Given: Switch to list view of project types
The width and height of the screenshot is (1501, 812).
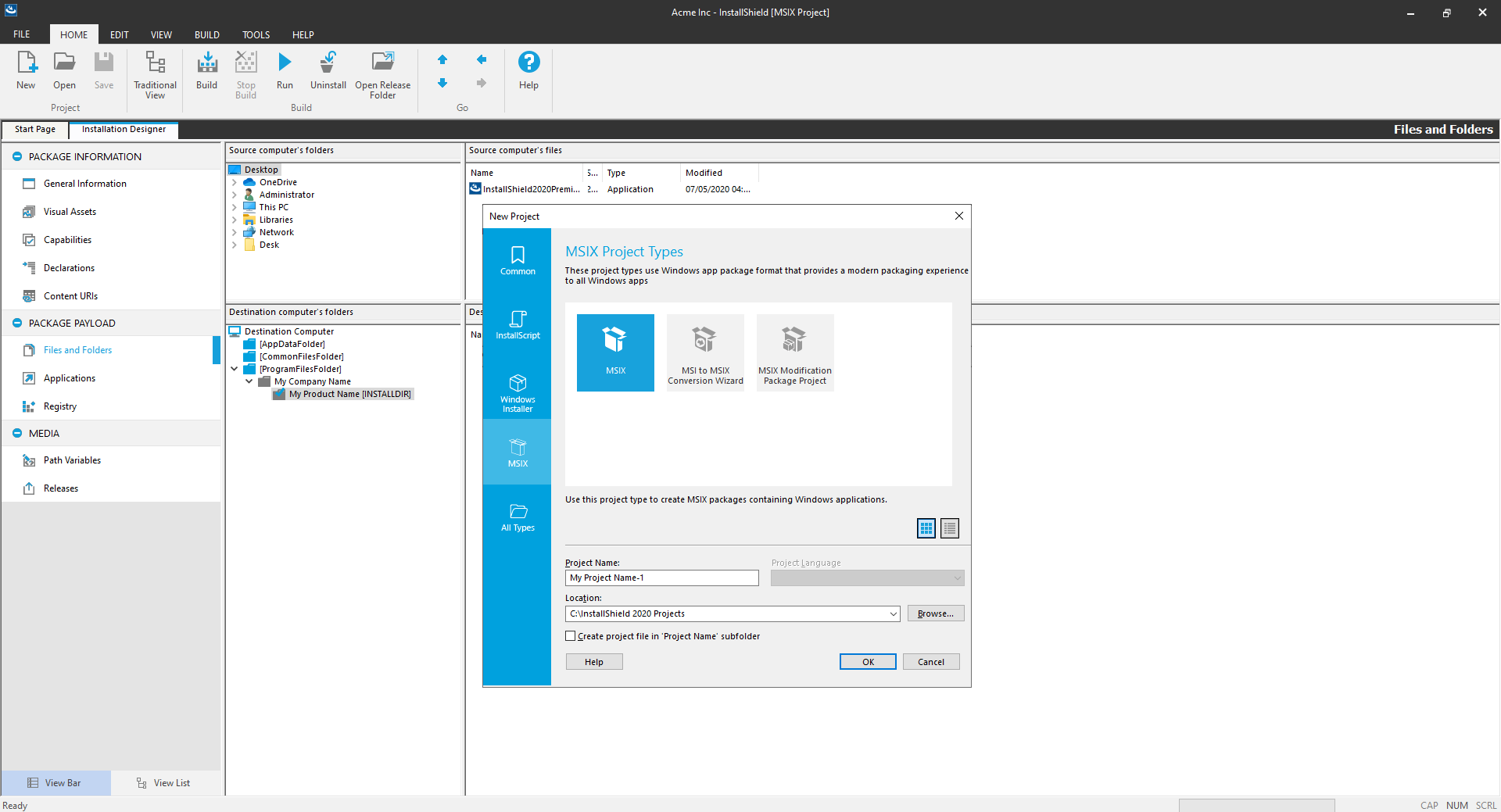Looking at the screenshot, I should pyautogui.click(x=950, y=529).
